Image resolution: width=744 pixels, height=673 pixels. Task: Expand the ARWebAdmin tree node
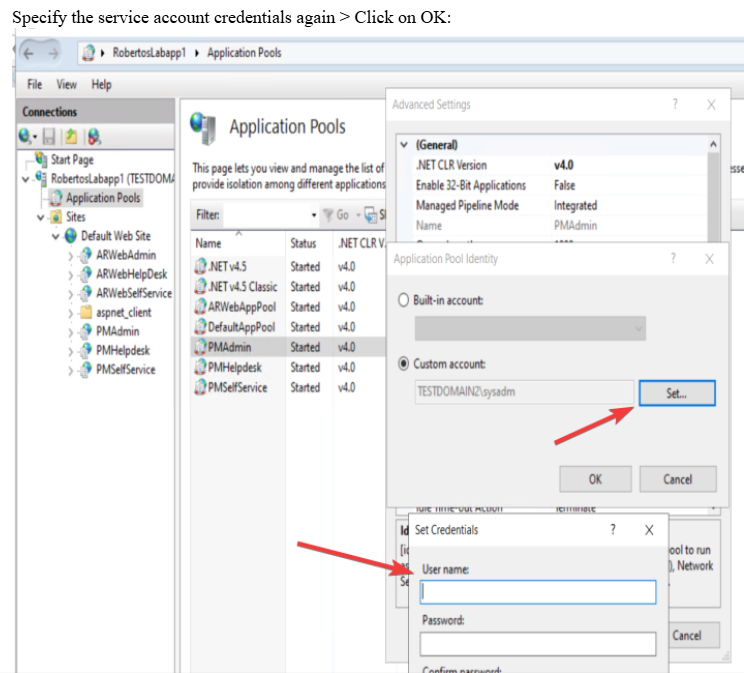click(x=70, y=256)
